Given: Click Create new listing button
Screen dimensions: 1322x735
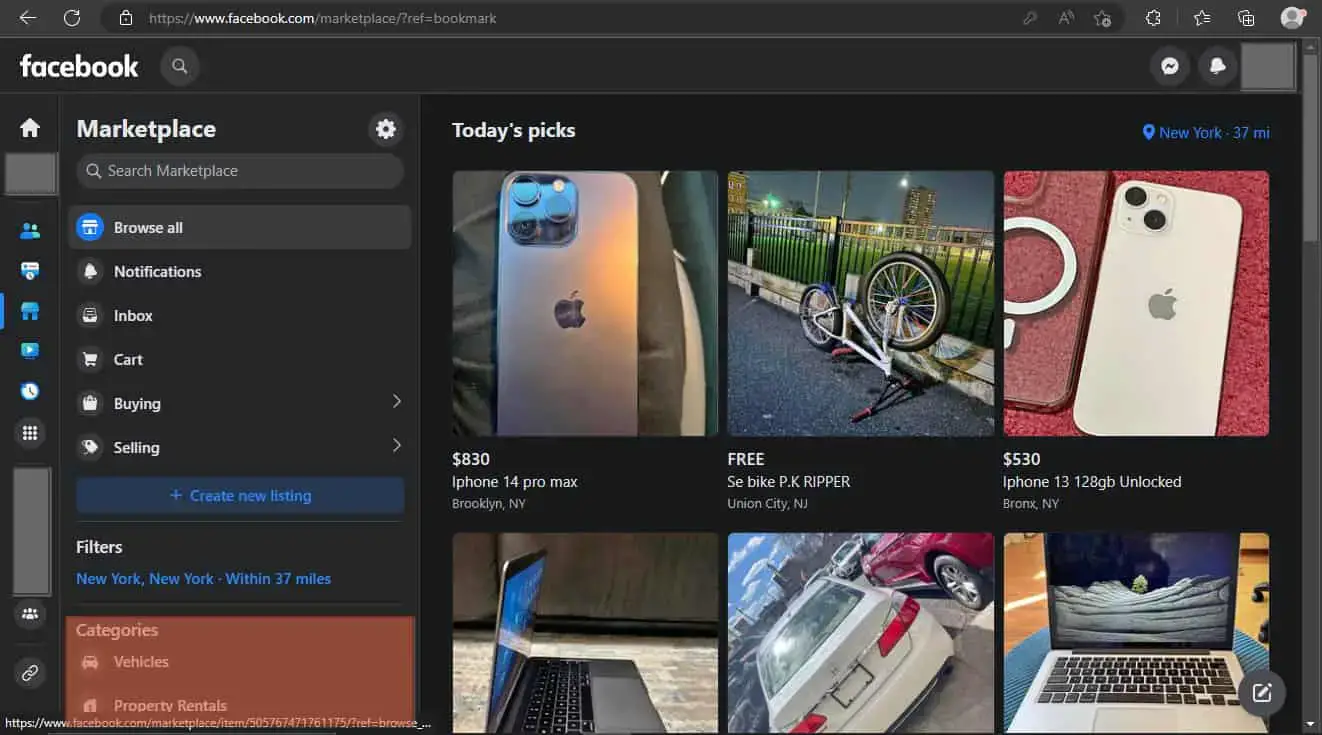Looking at the screenshot, I should click(x=240, y=496).
